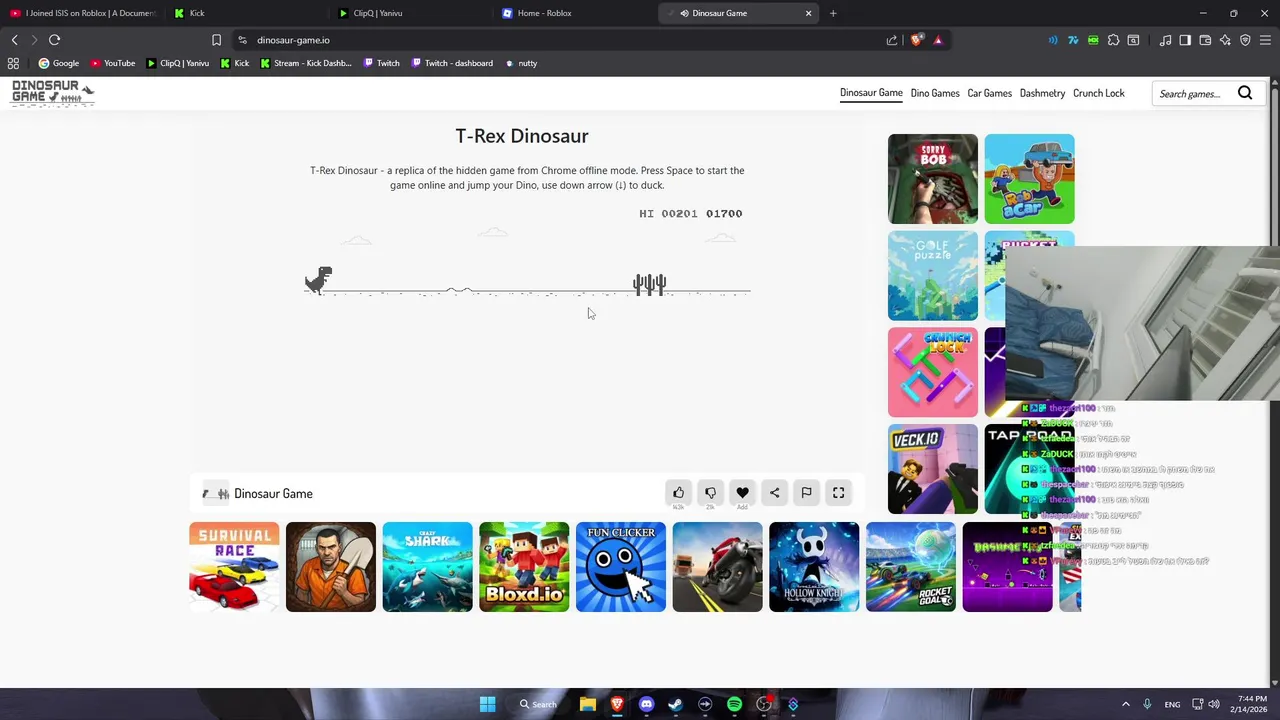Open the Dashmetry menu link
The image size is (1280, 720).
1042,93
